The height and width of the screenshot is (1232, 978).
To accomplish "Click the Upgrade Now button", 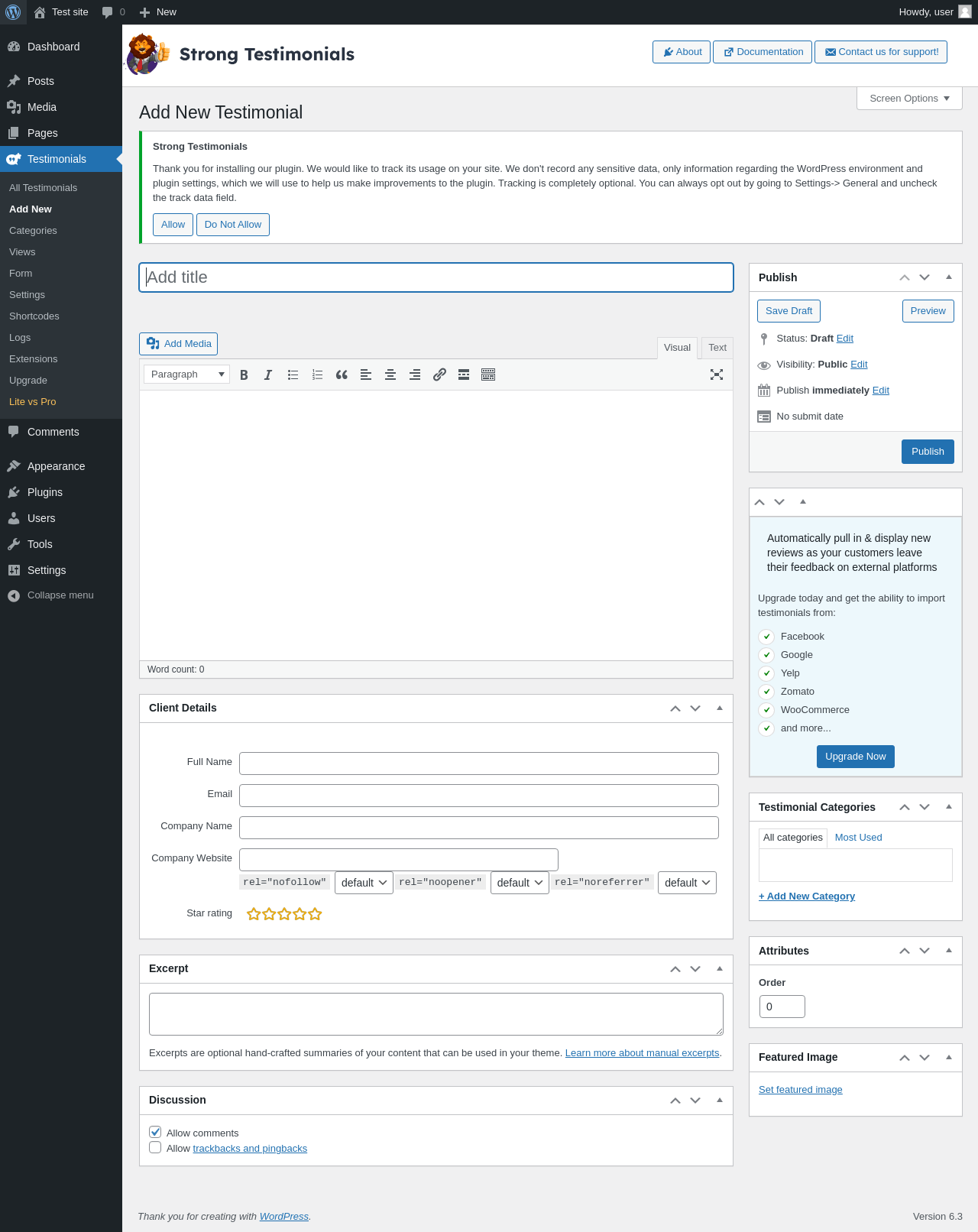I will pos(856,757).
